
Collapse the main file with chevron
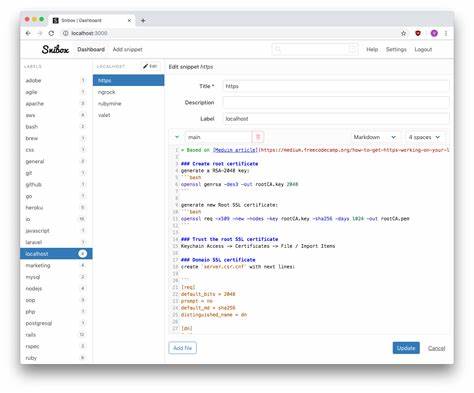[x=177, y=137]
